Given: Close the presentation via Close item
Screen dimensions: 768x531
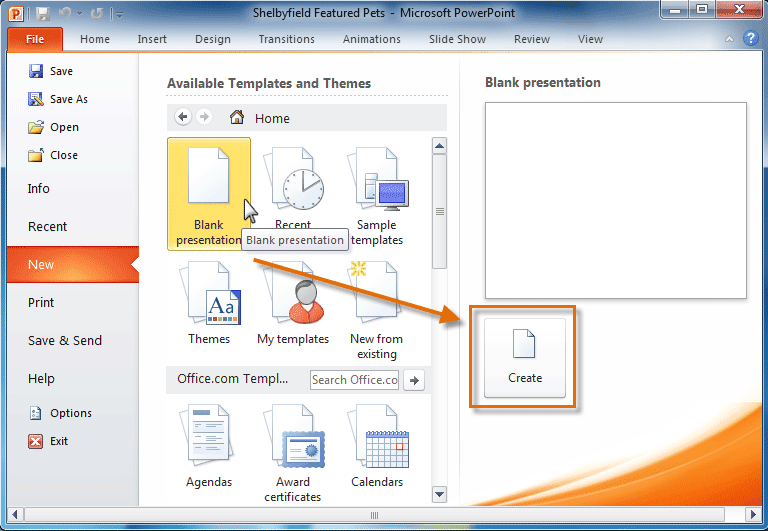Looking at the screenshot, I should pos(52,155).
